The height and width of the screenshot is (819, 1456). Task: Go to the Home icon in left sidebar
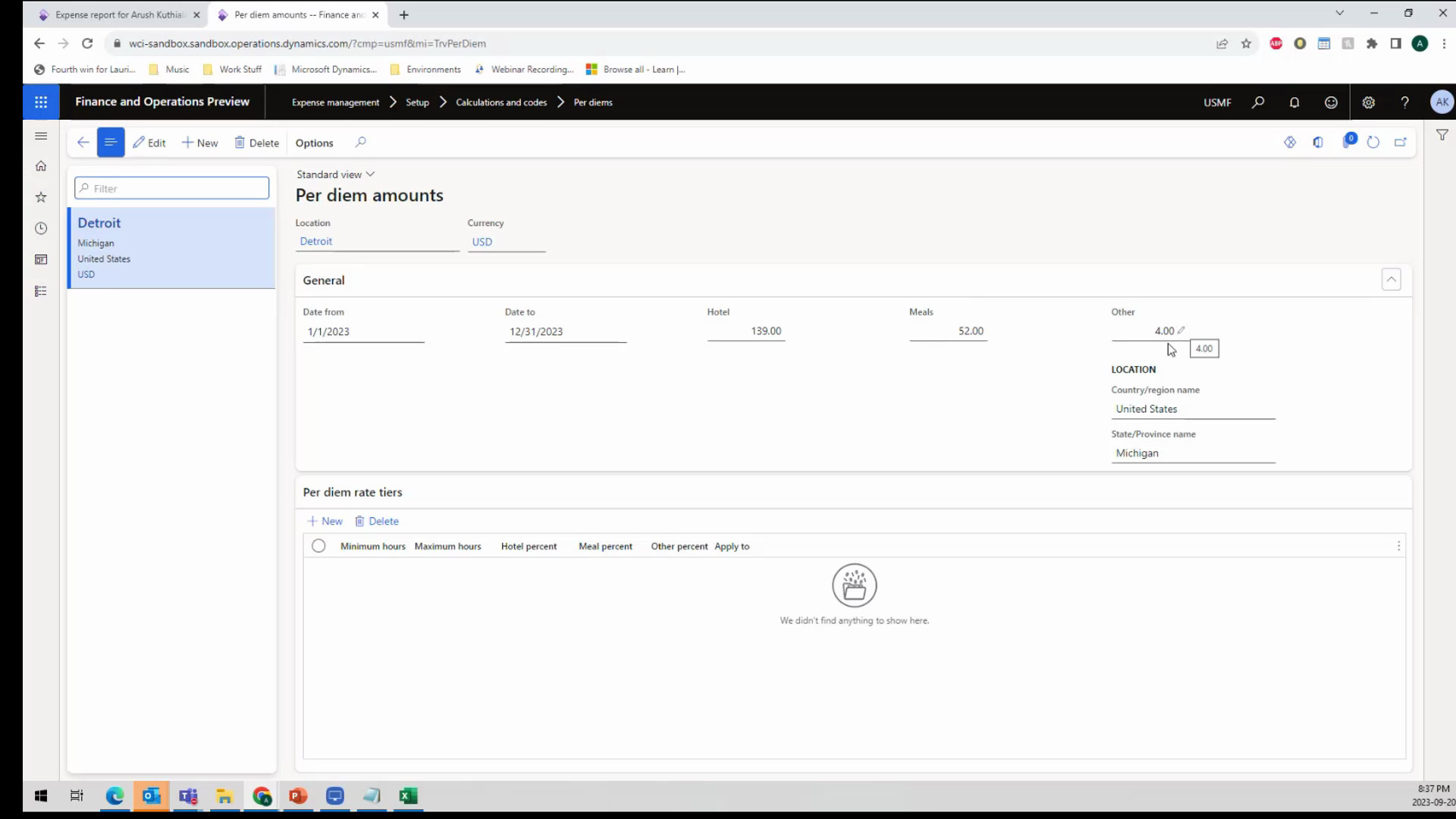41,166
